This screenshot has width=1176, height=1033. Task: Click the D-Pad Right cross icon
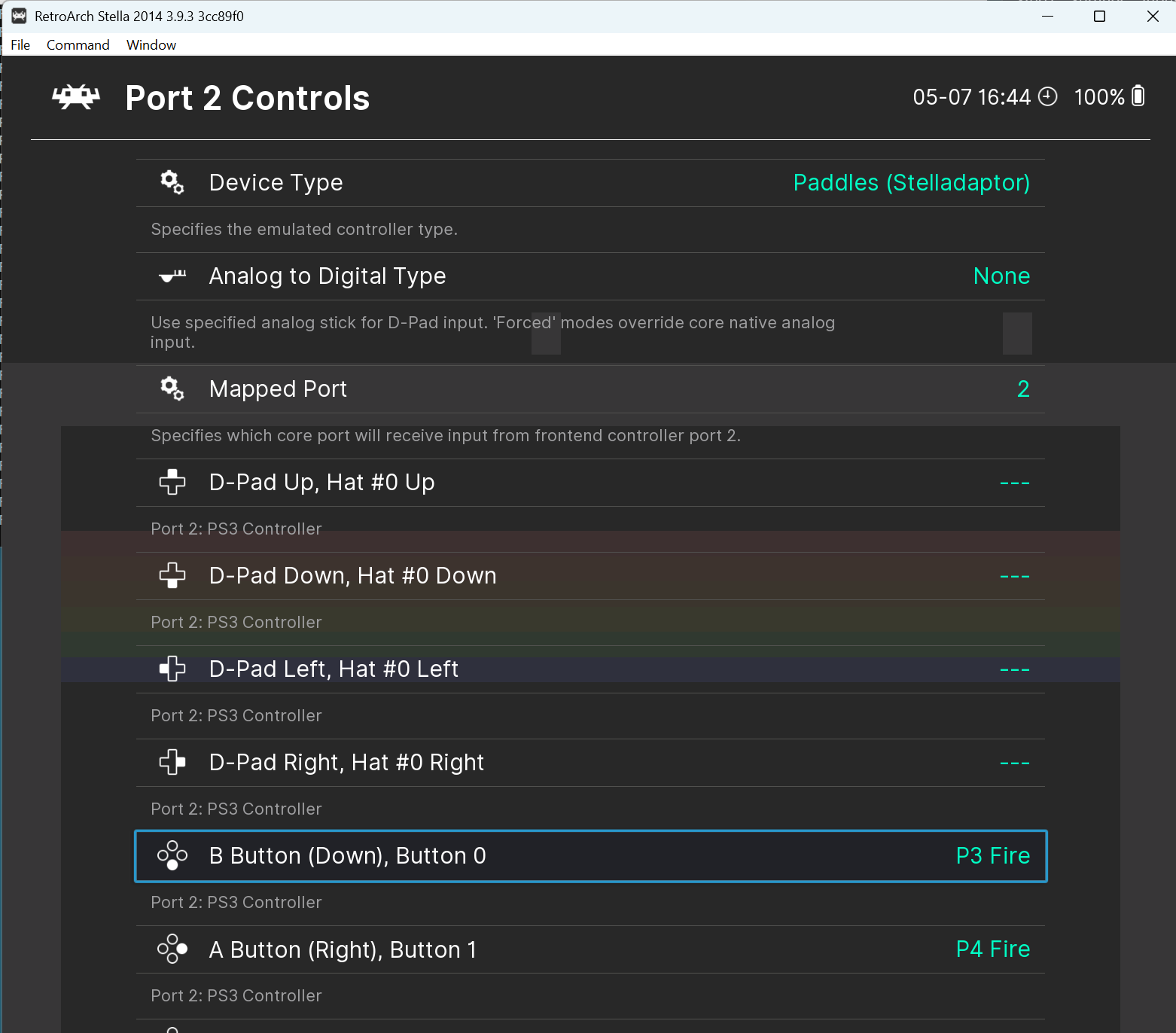(x=172, y=762)
